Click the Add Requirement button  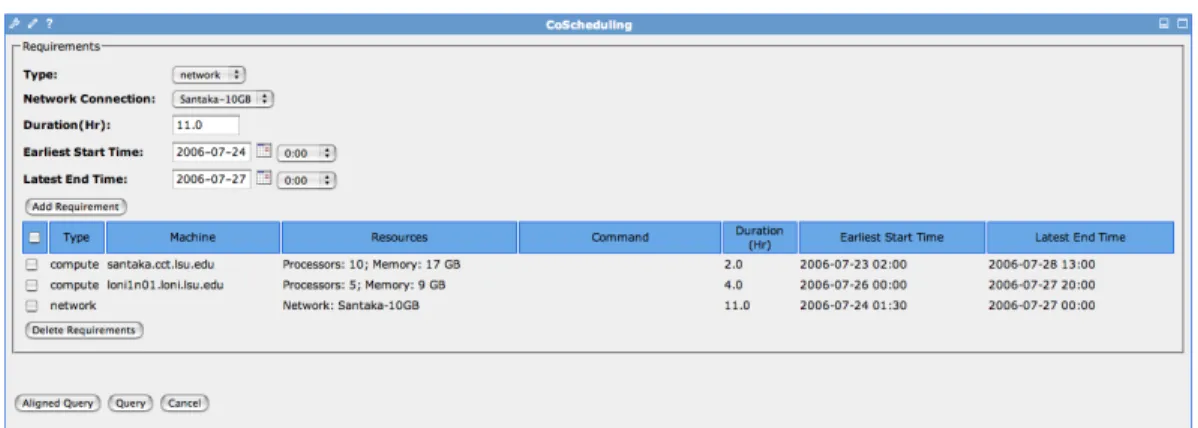[76, 206]
